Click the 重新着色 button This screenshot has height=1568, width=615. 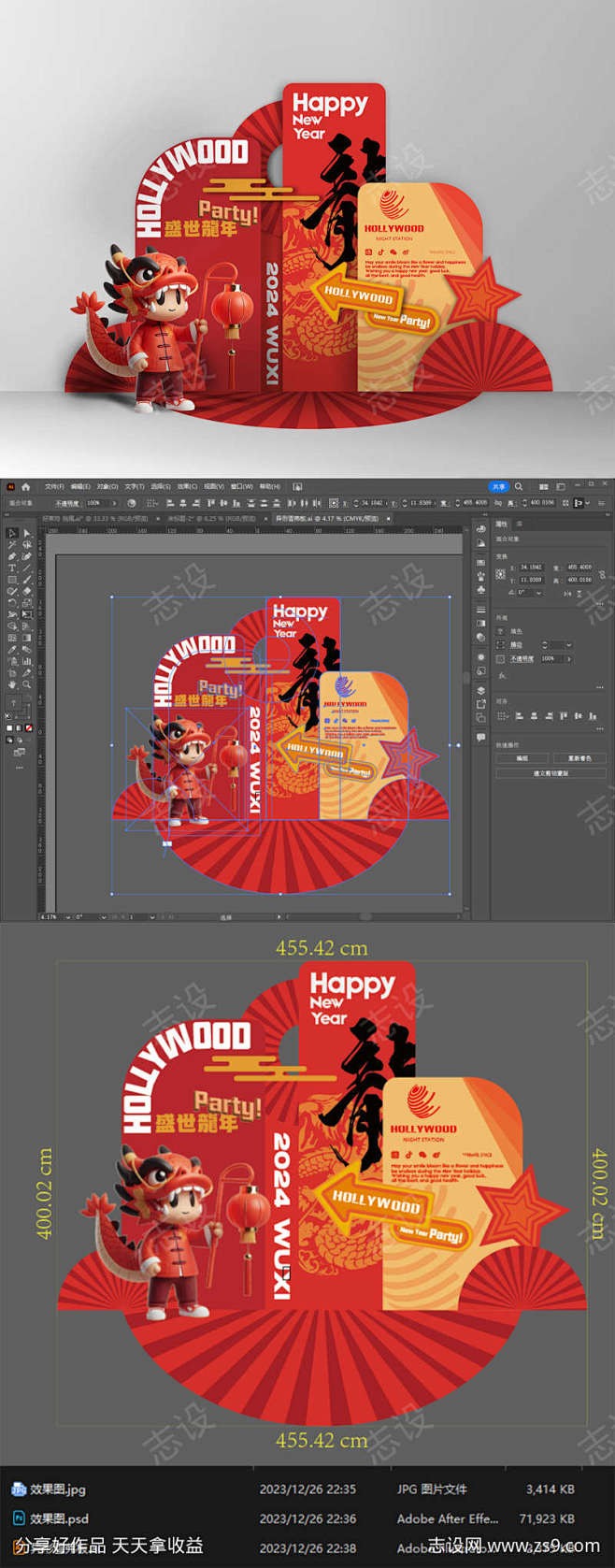[578, 758]
